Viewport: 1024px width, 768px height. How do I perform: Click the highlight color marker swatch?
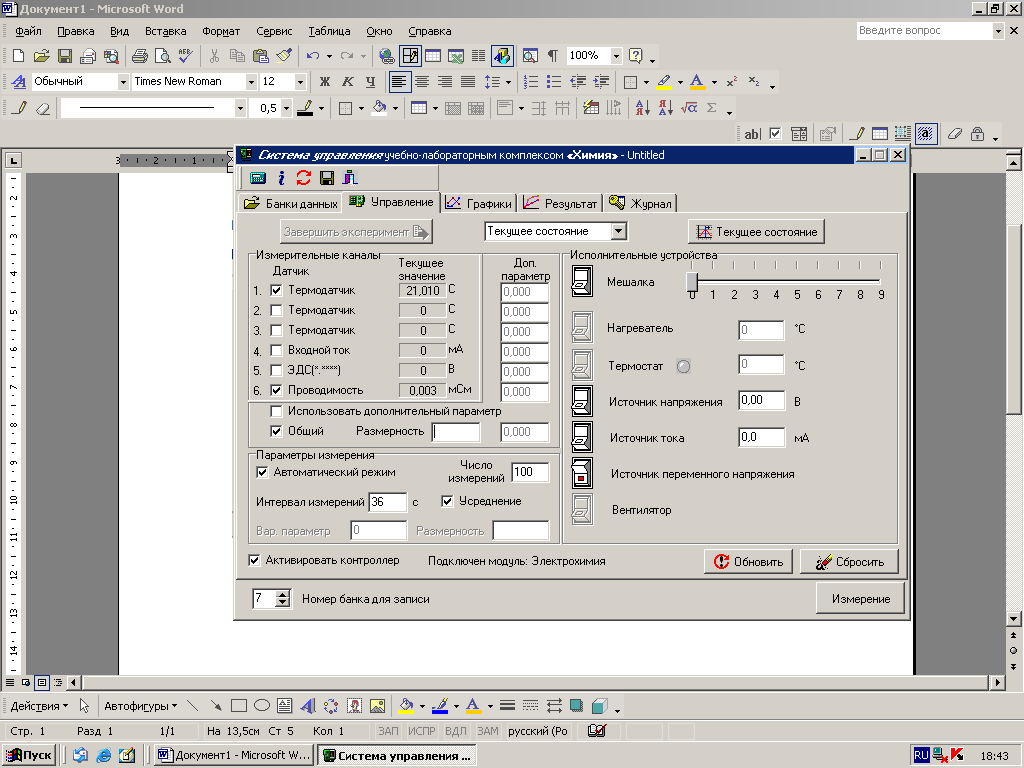(664, 82)
